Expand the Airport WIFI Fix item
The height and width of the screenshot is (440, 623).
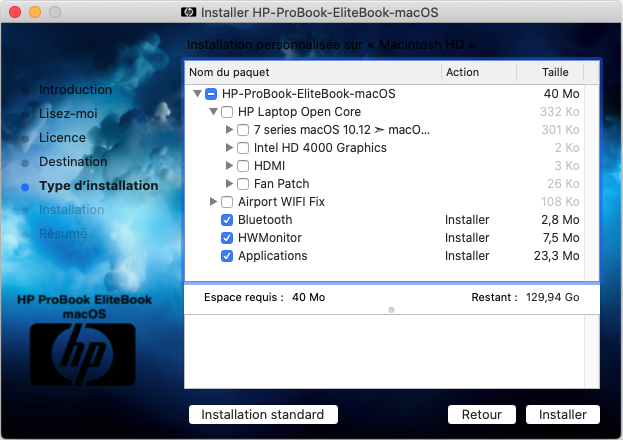[213, 202]
